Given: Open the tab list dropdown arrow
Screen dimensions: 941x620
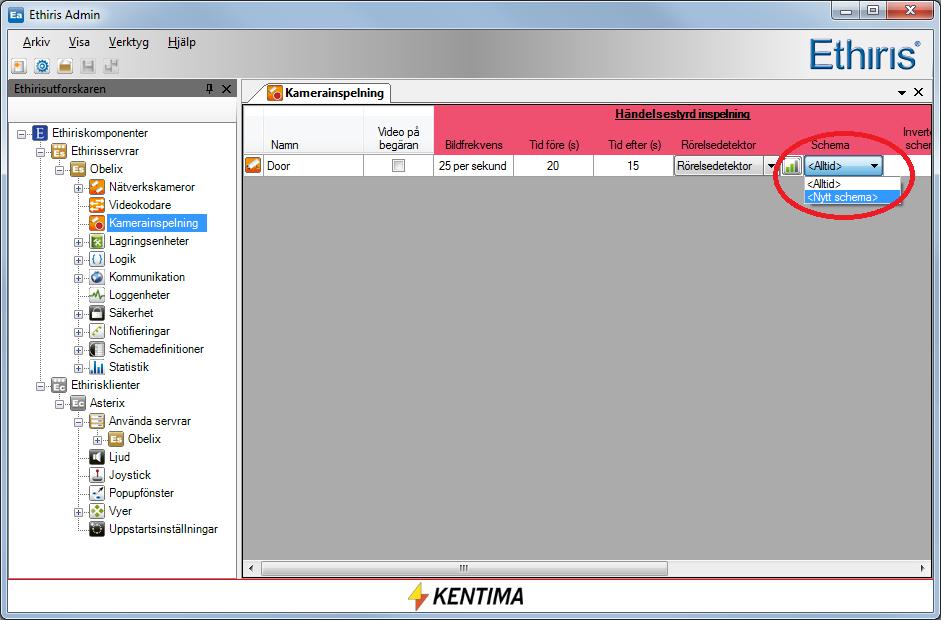Looking at the screenshot, I should click(901, 93).
